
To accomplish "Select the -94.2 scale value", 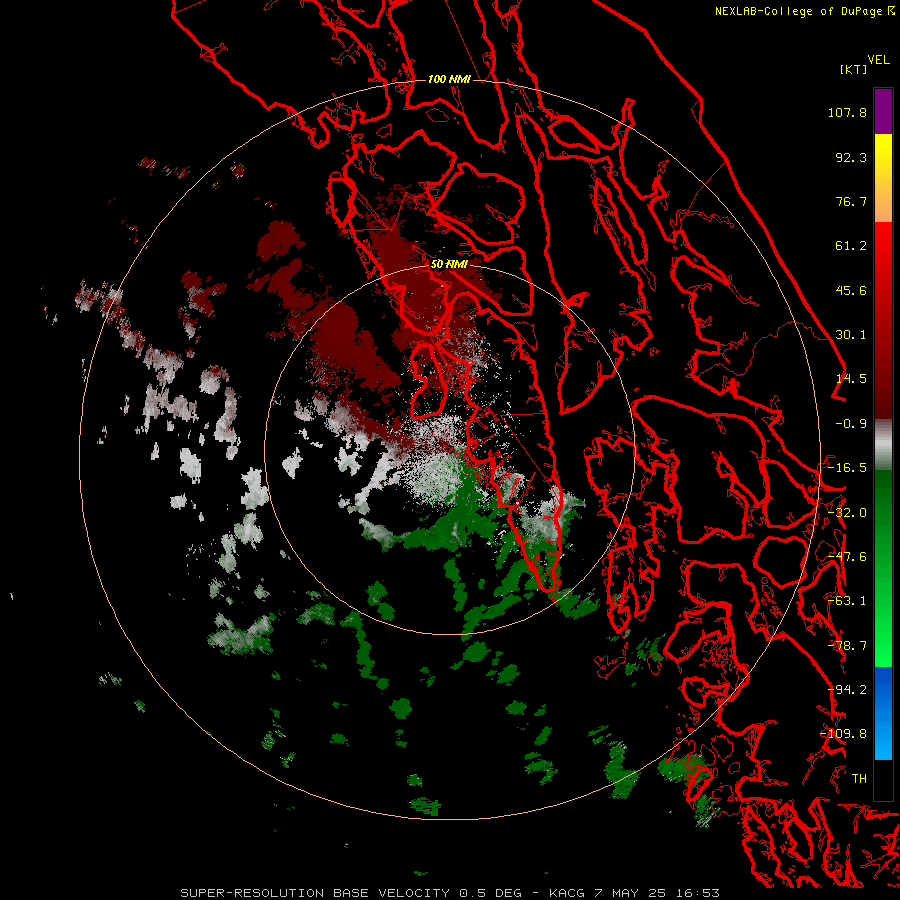I will coord(847,690).
